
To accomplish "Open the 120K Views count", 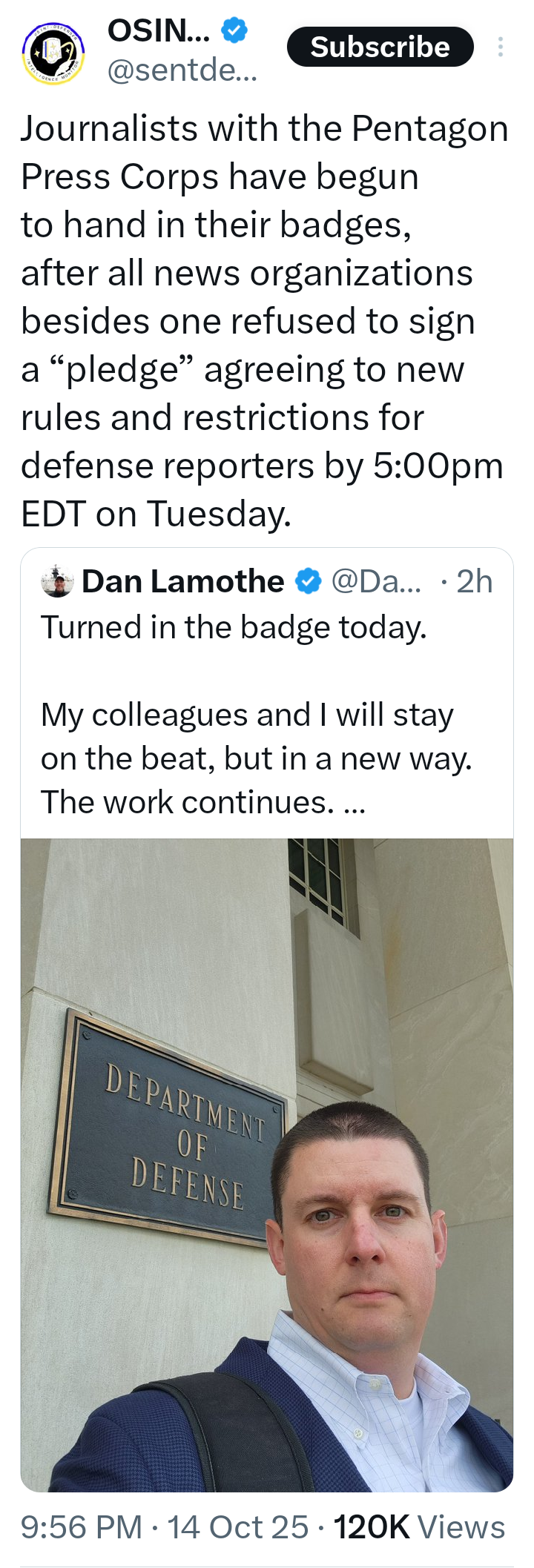I will click(419, 1527).
